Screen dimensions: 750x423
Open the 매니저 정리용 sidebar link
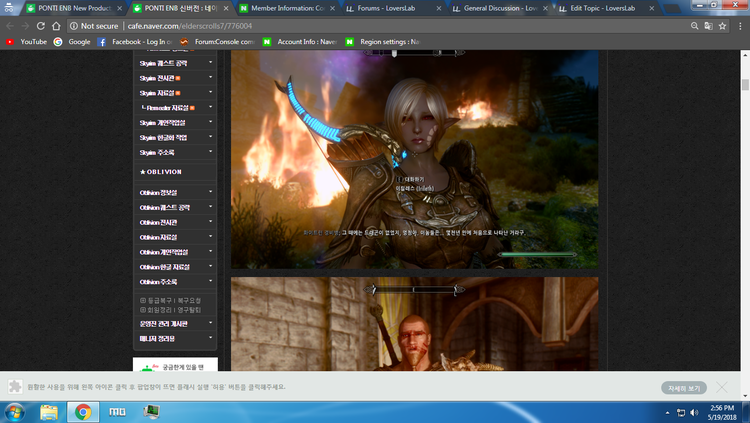click(x=157, y=338)
